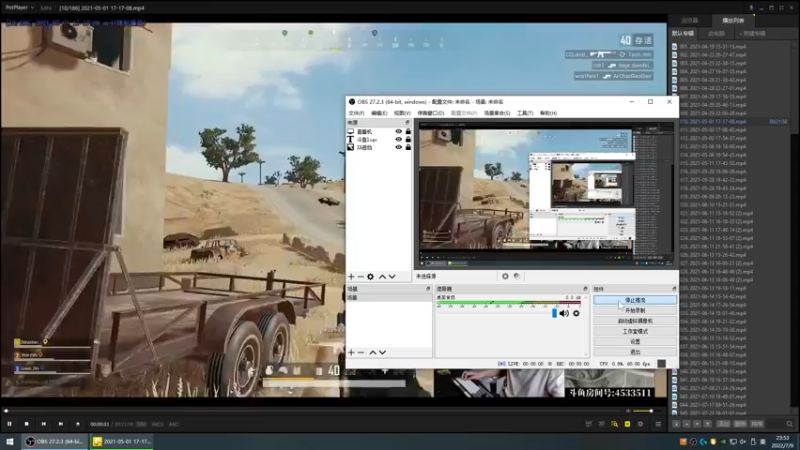Viewport: 800px width, 450px height.
Task: Open 编辑(E) menu in OBS
Action: [x=379, y=113]
